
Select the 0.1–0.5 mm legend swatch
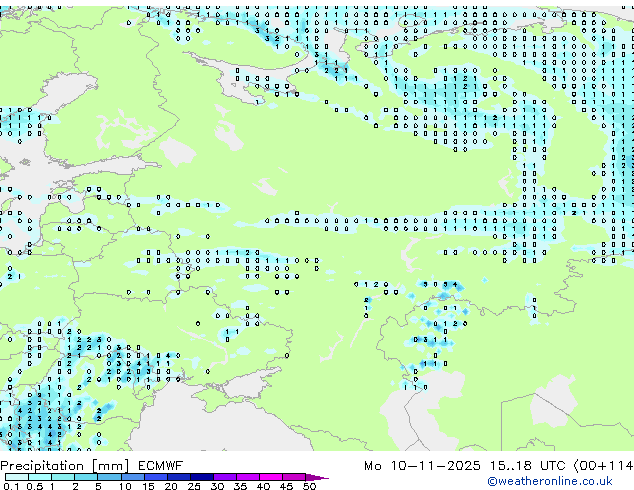17,477
